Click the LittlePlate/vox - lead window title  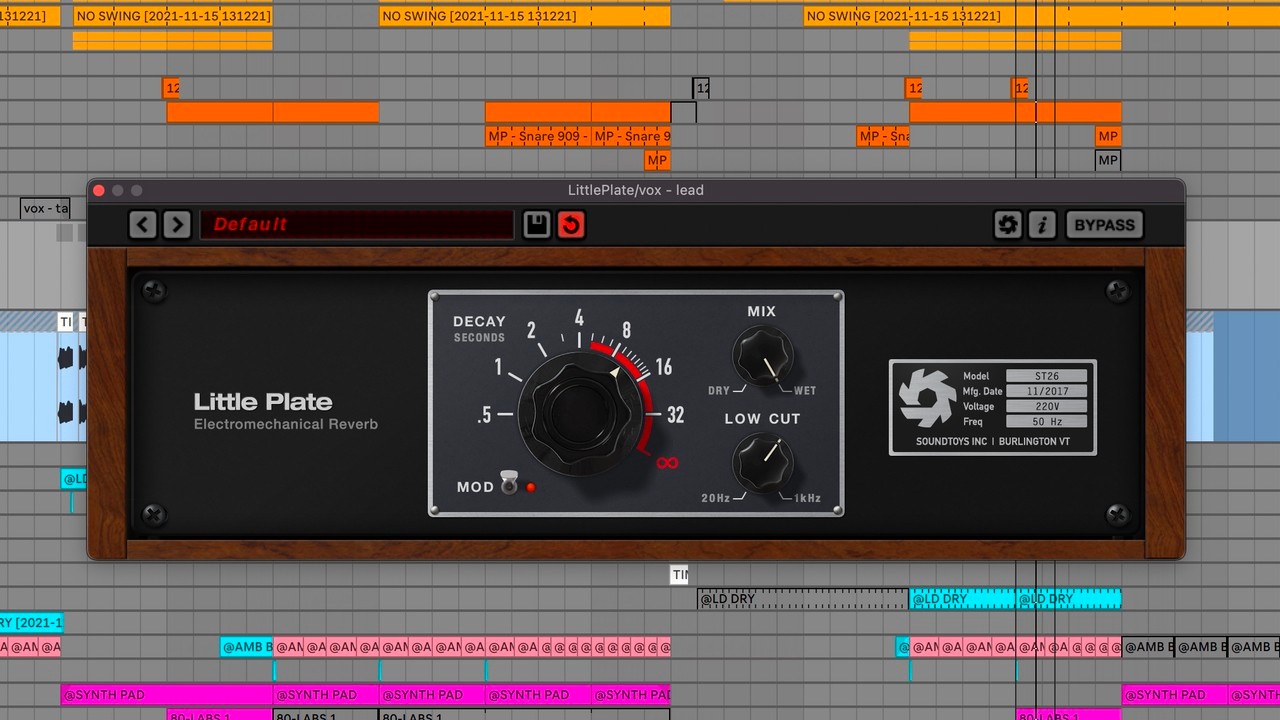coord(636,190)
